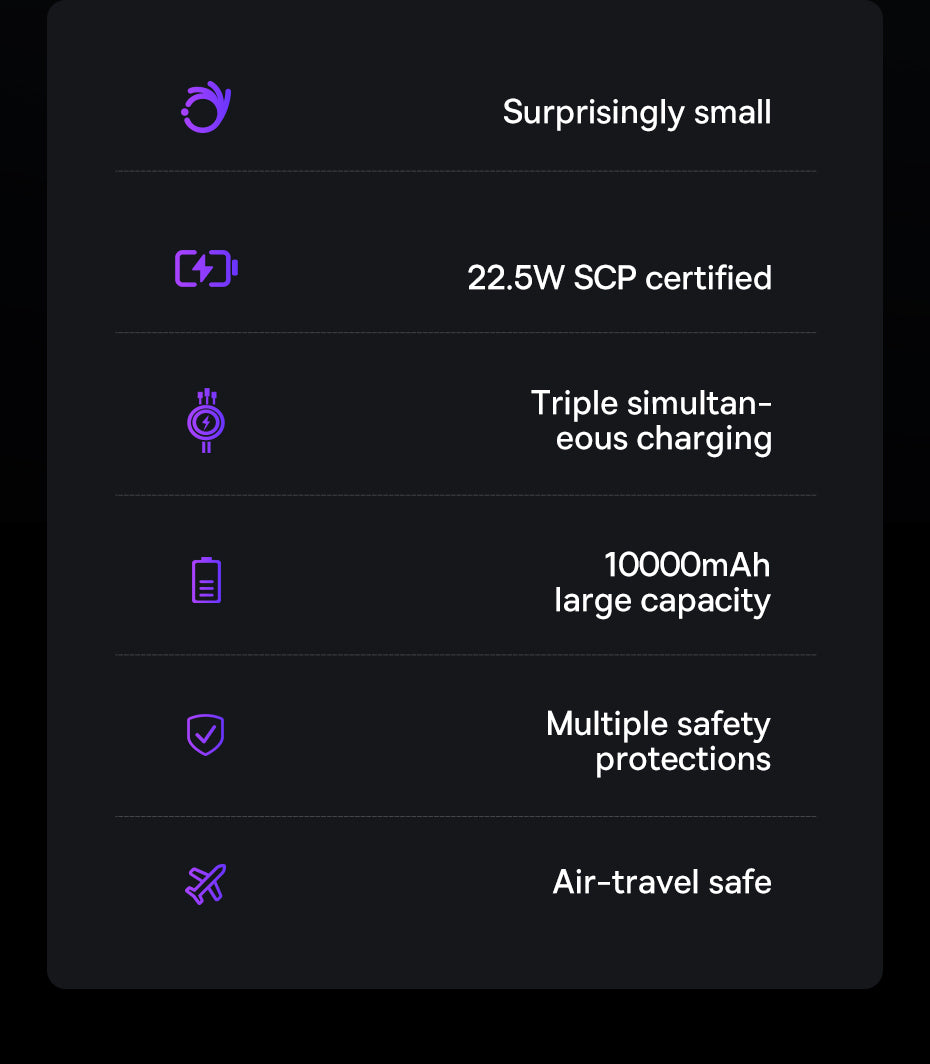
Task: Select the shield checkmark safety icon
Action: tap(205, 735)
